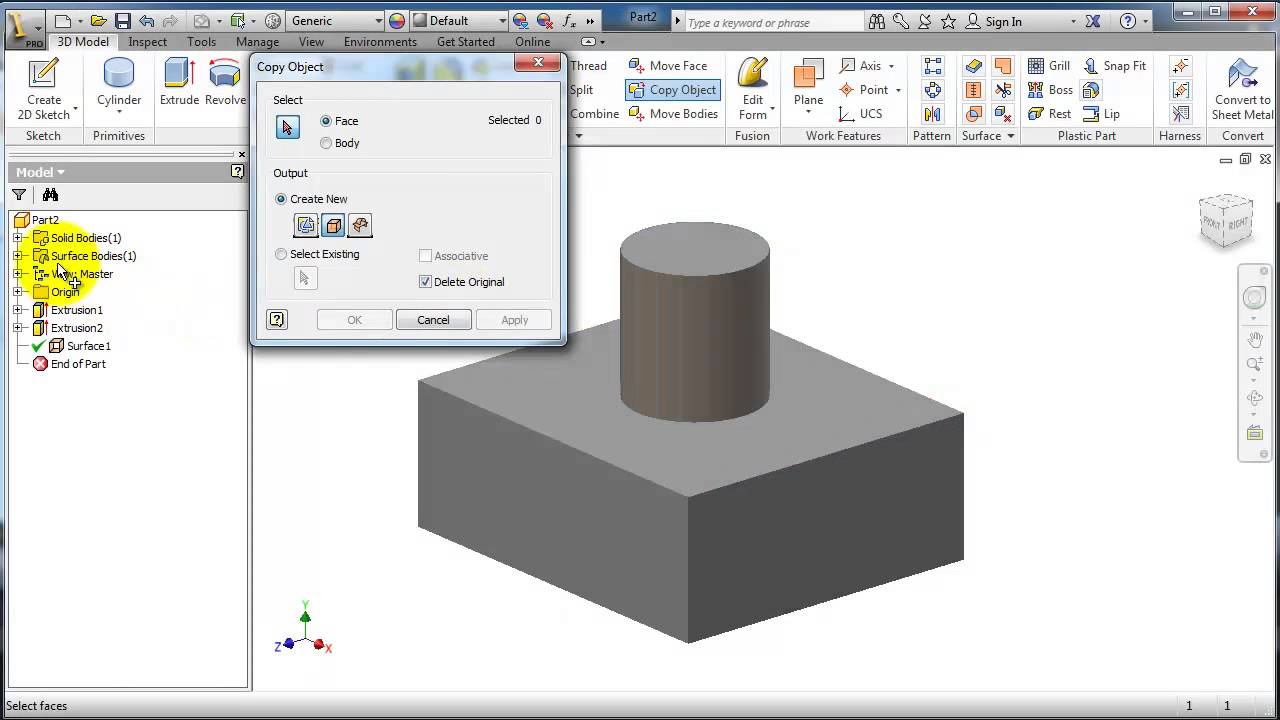
Task: Click the ViewCube in the viewport
Action: (1226, 221)
